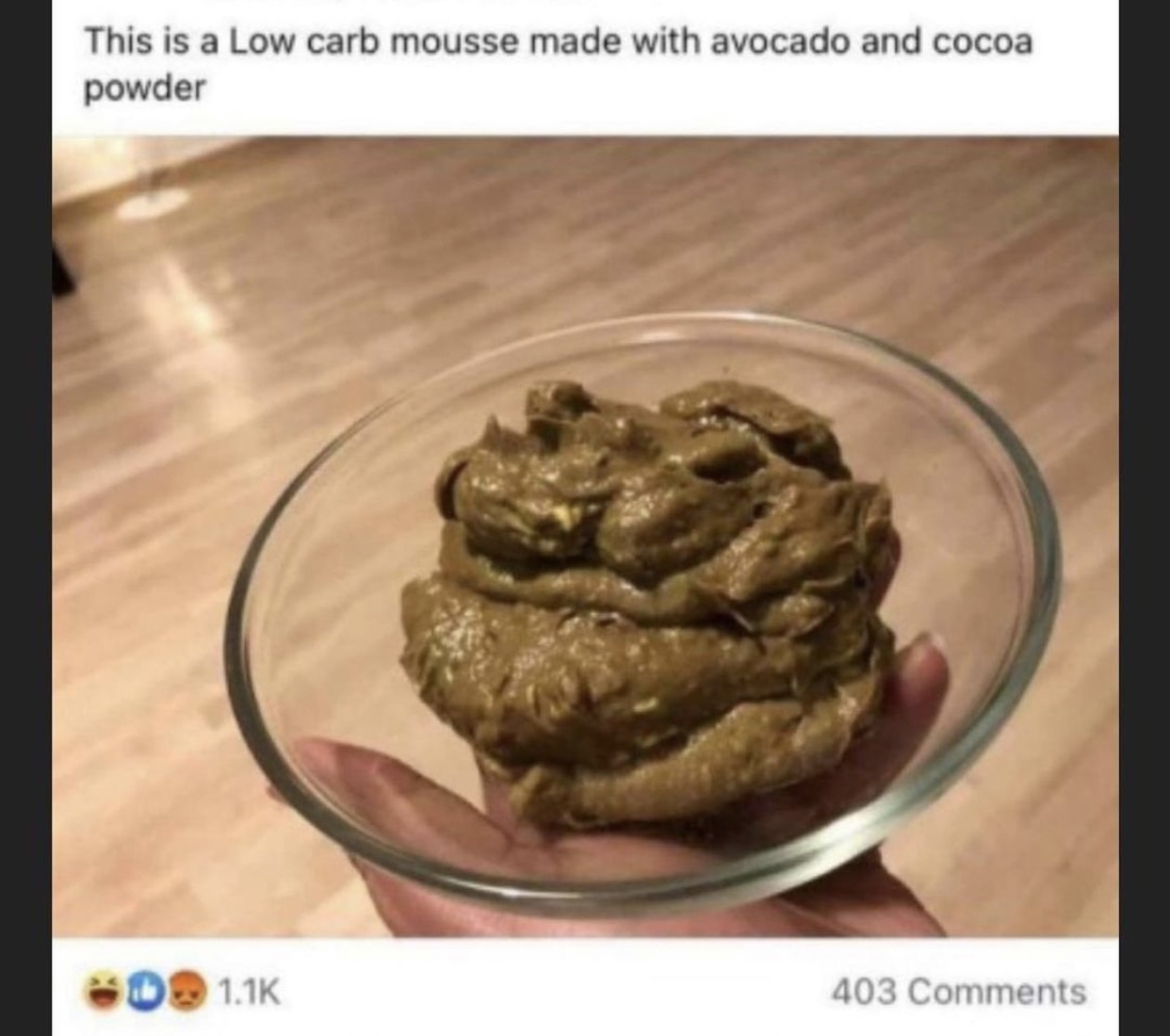Open the 403 Comments link
This screenshot has height=1036, width=1170.
[x=958, y=992]
